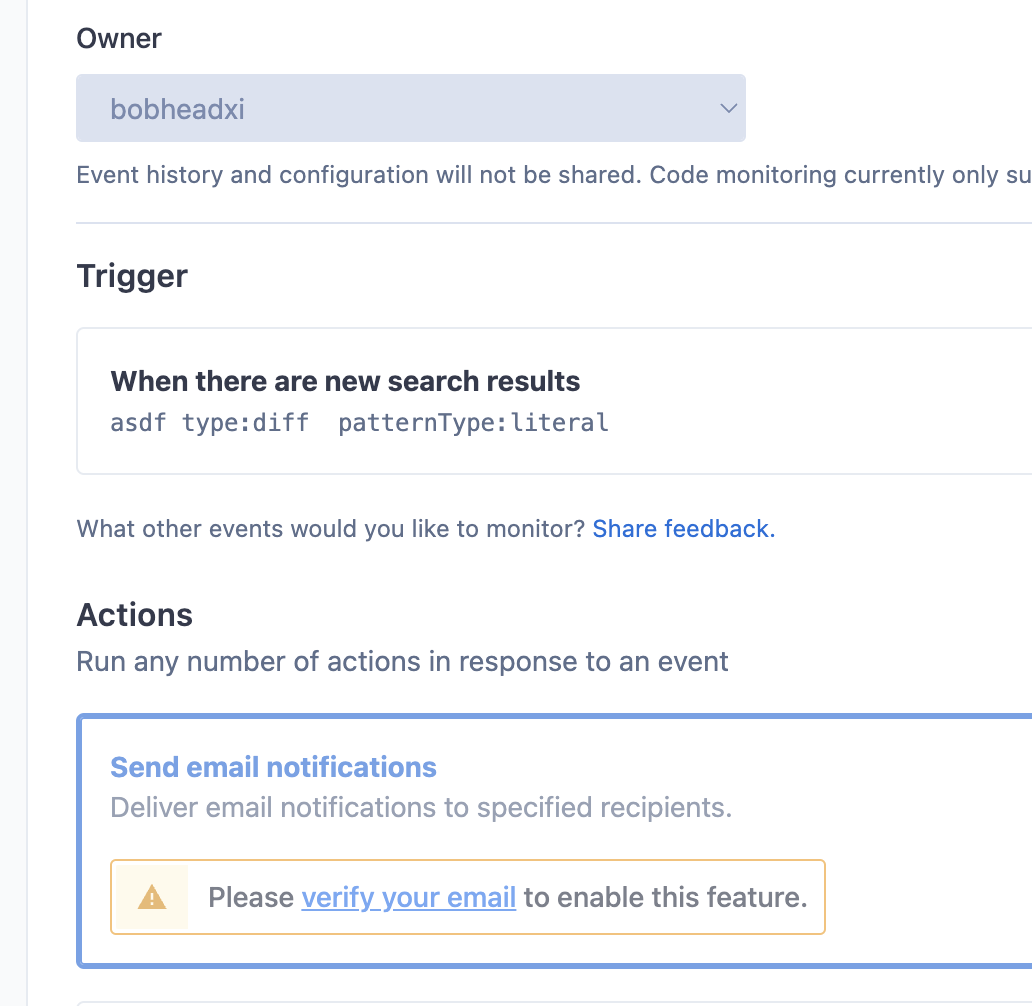This screenshot has height=1006, width=1032.
Task: Click "What other events would you like to monitor?"
Action: pos(330,529)
